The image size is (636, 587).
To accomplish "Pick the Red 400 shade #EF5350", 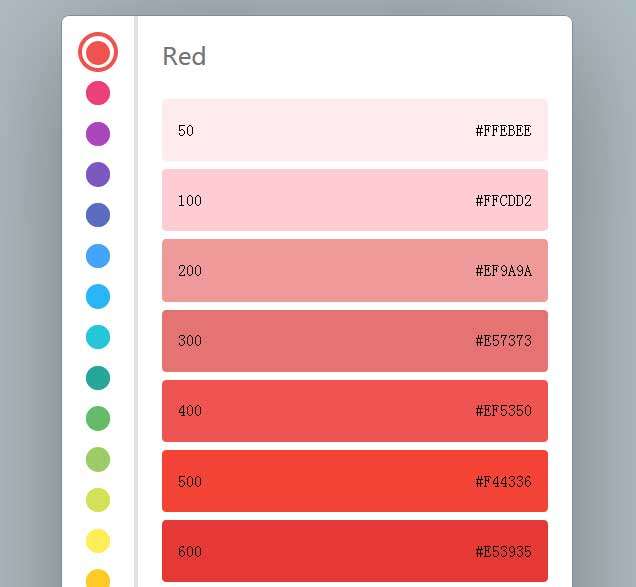I will pos(354,411).
